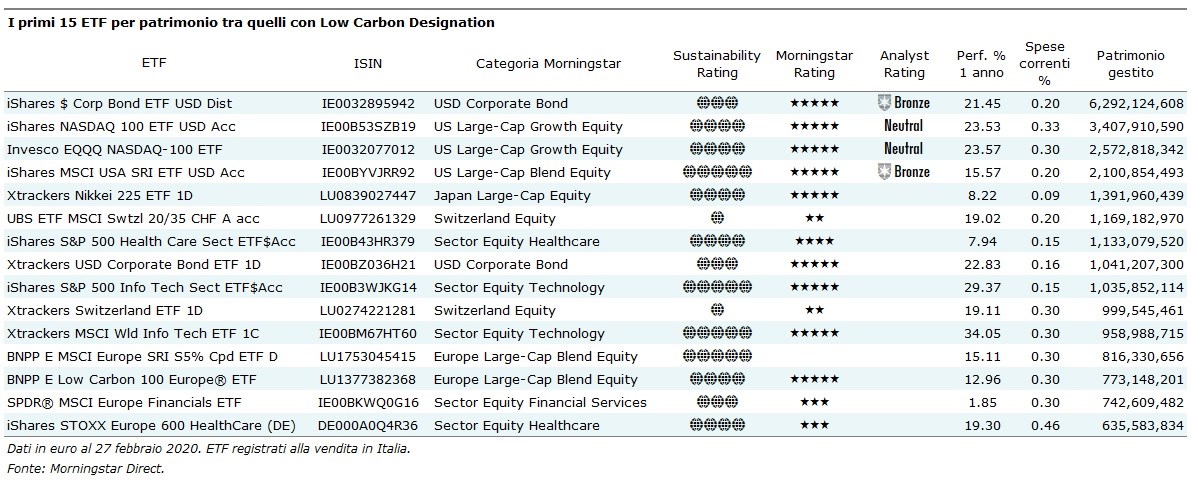Click the two-star rating for Xtrackers Switzerland ETF 1D
Screen dimensions: 1191x480
pos(814,310)
